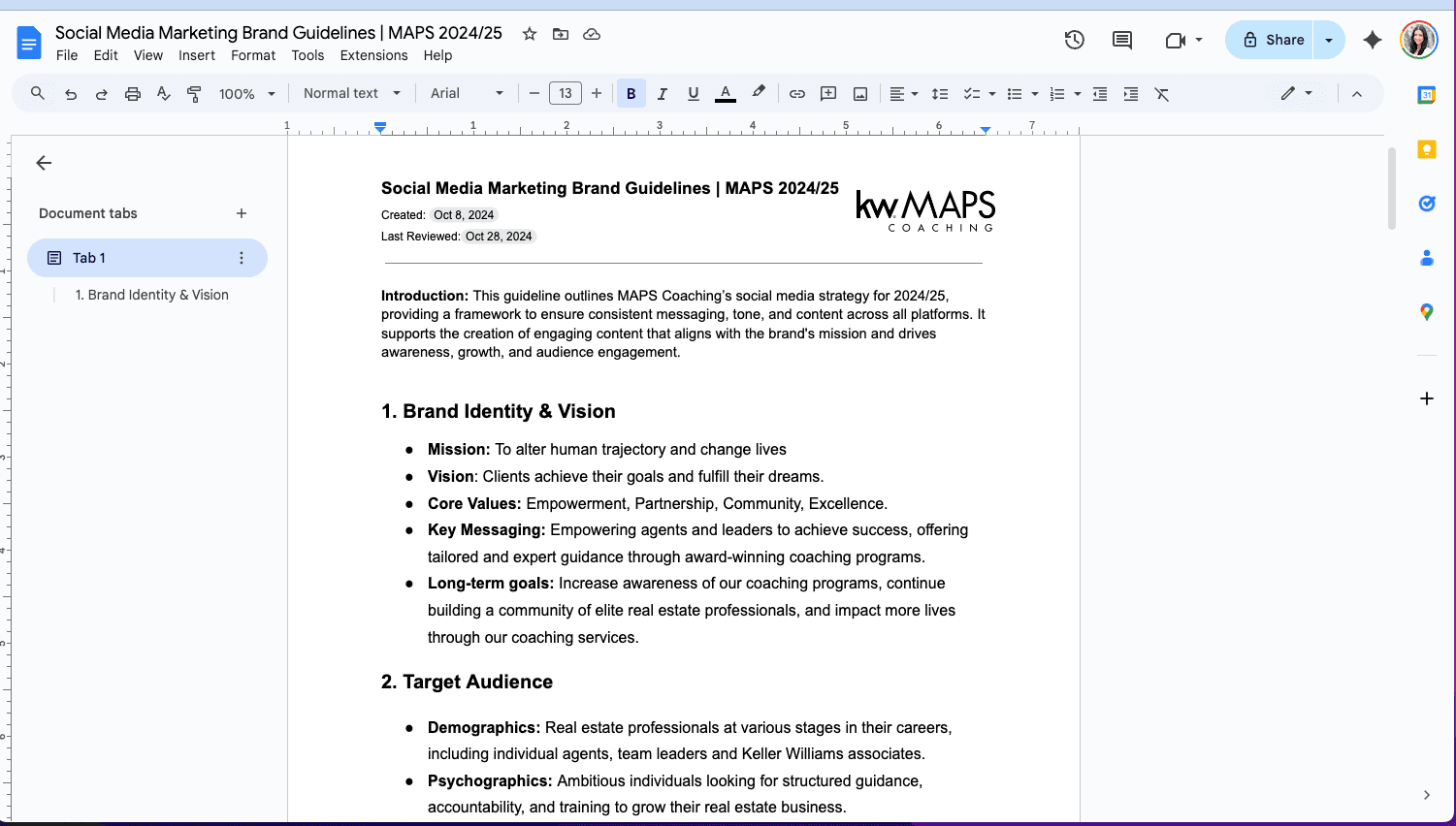The height and width of the screenshot is (826, 1456).
Task: Open the Normal text style dropdown
Action: (351, 94)
